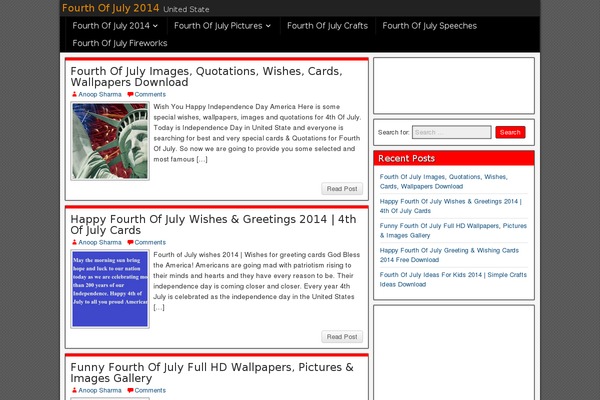Focus the Search for input field
The width and height of the screenshot is (600, 400).
(x=452, y=132)
